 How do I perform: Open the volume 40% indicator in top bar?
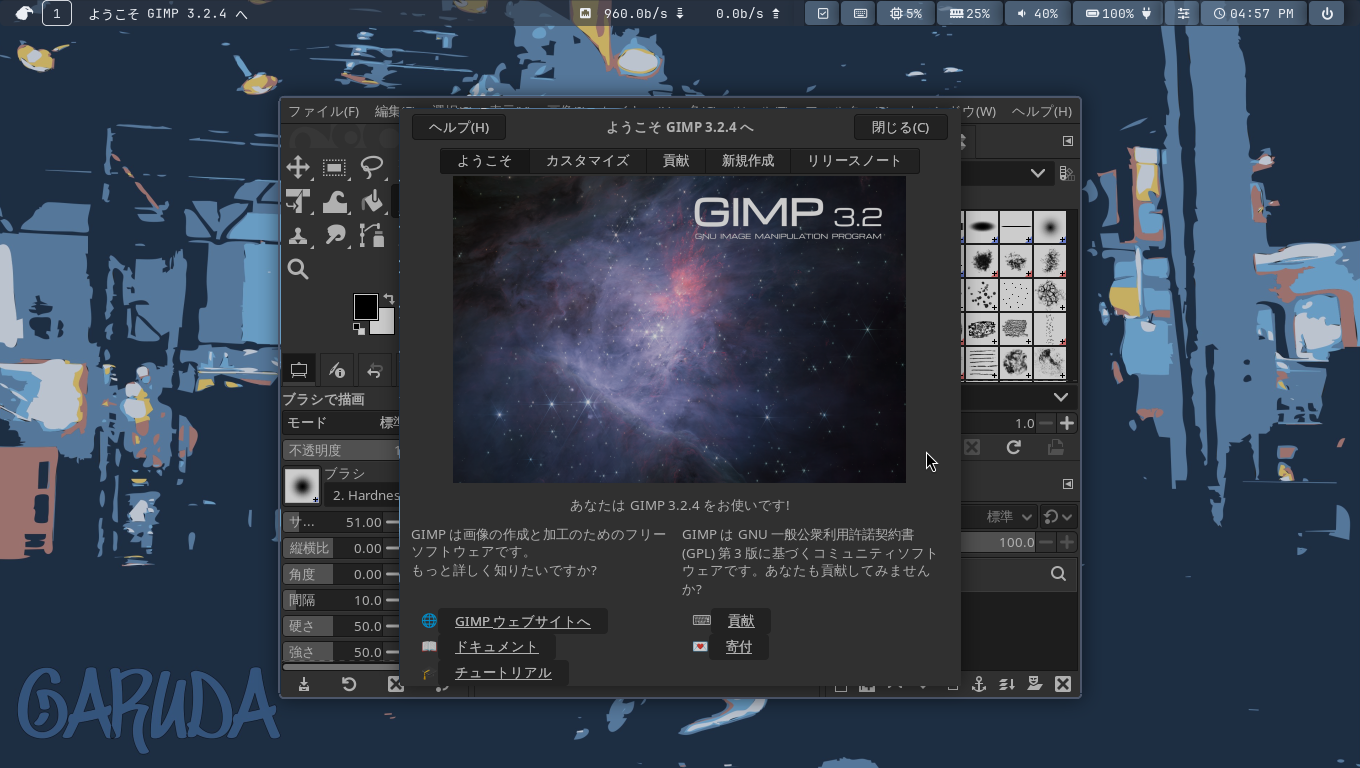1038,13
